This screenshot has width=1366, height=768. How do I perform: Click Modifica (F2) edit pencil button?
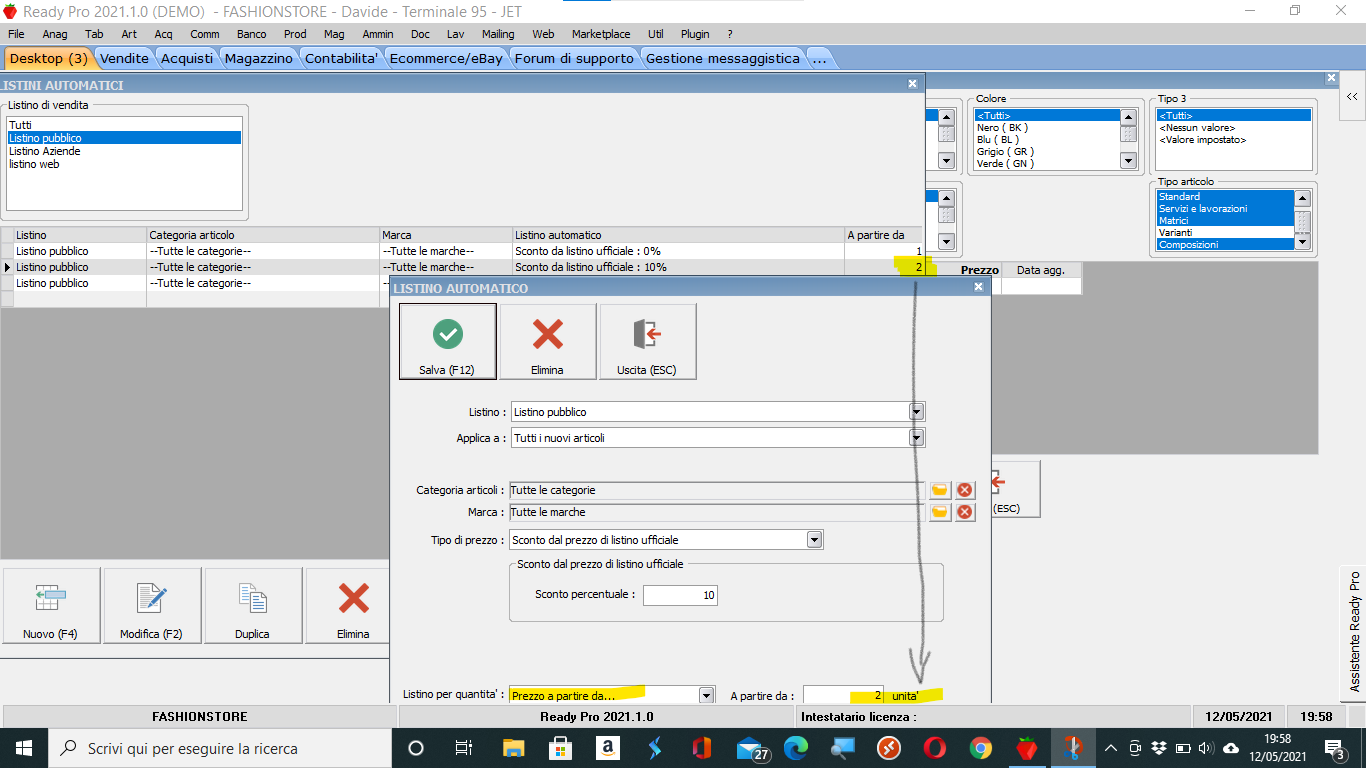tap(151, 606)
